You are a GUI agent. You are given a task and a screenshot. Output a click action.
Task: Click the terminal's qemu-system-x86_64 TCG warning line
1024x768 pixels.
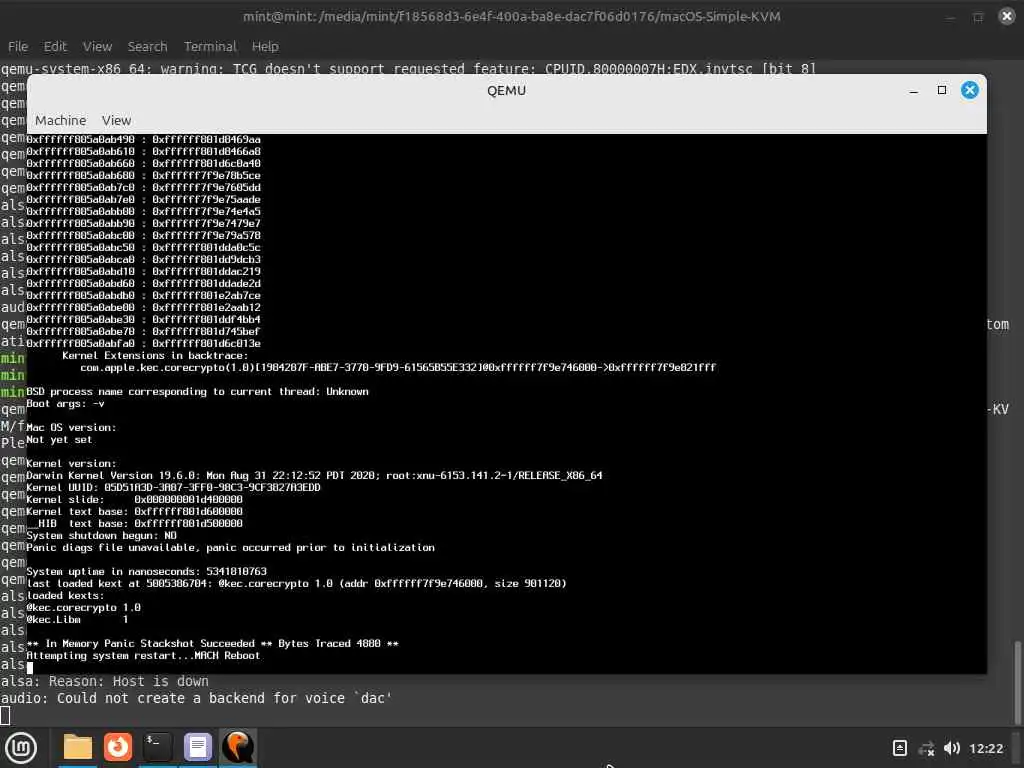(x=408, y=68)
